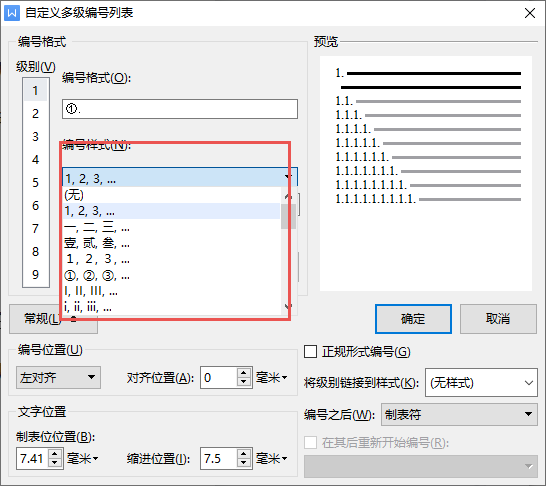
Task: Collapse the 编号样式 combo box arrow
Action: (x=288, y=177)
